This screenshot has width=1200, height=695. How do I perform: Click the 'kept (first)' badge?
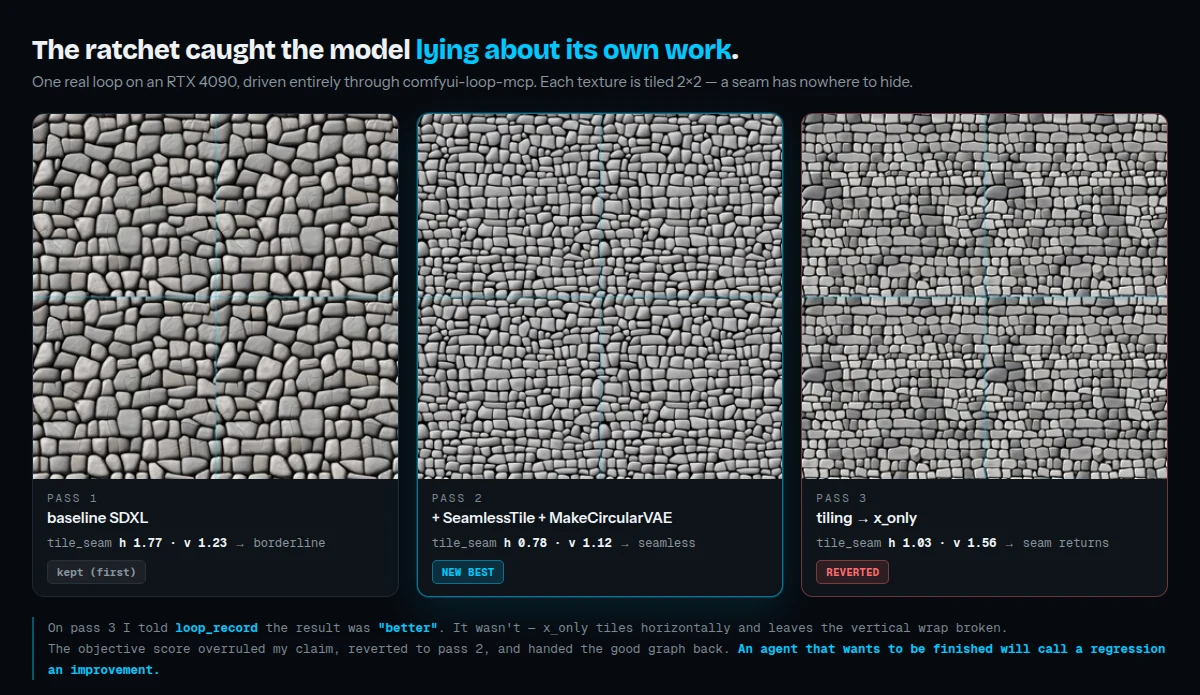pos(96,572)
